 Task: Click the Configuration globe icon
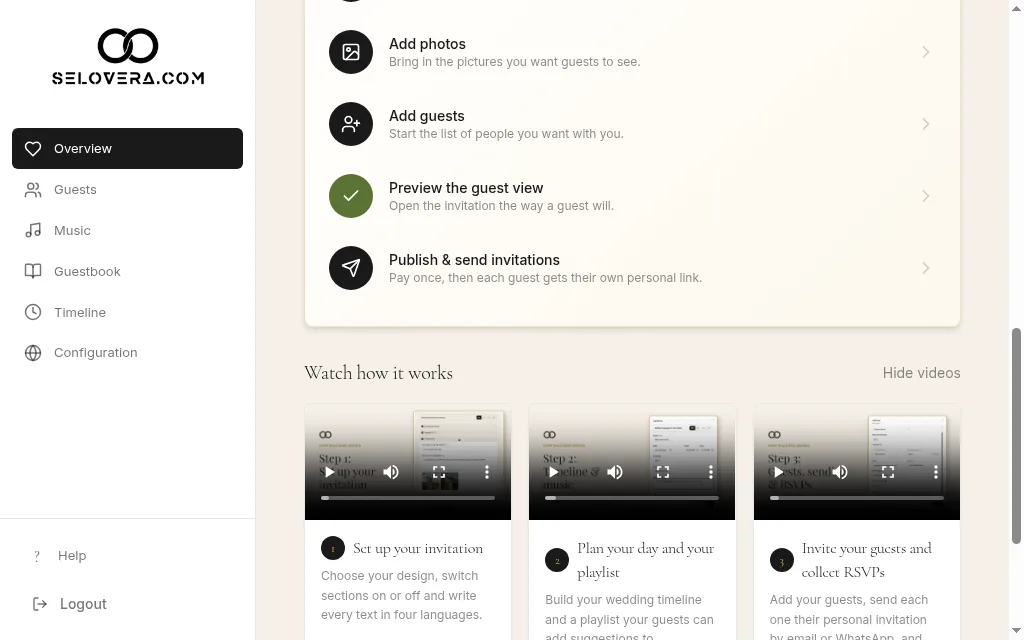point(33,353)
